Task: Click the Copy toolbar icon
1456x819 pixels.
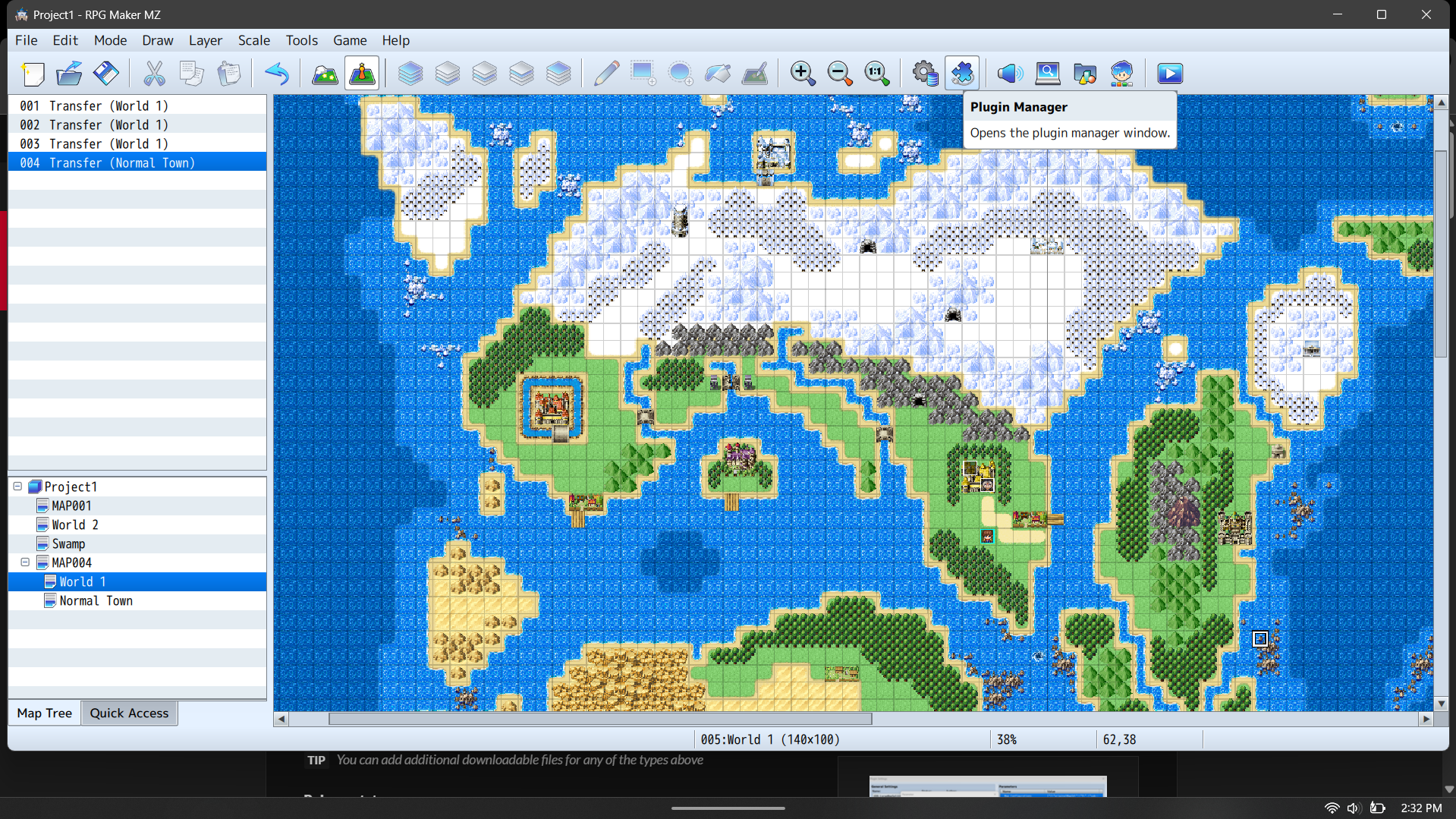Action: (x=191, y=74)
